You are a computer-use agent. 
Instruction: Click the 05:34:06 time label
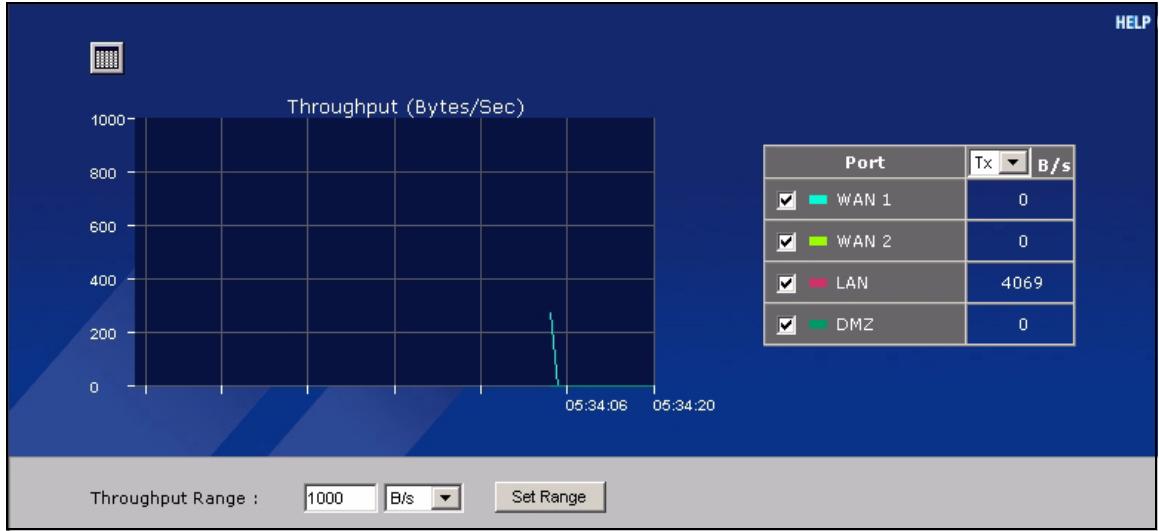(x=597, y=405)
